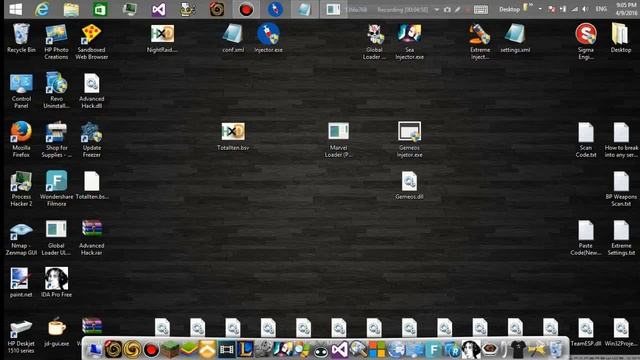
Task: Open Windows Store from the taskbar
Action: click(x=100, y=9)
